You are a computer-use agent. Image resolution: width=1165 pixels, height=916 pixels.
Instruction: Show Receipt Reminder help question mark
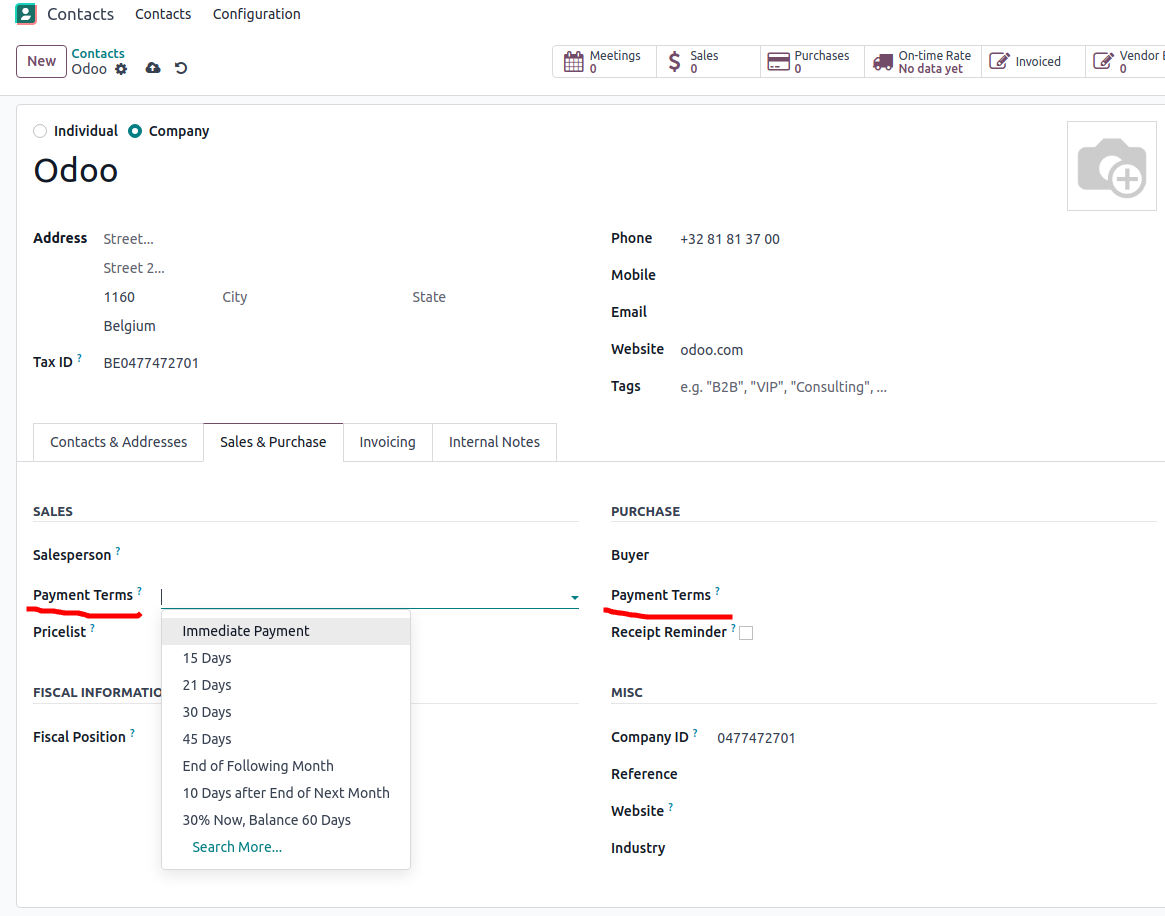(733, 628)
